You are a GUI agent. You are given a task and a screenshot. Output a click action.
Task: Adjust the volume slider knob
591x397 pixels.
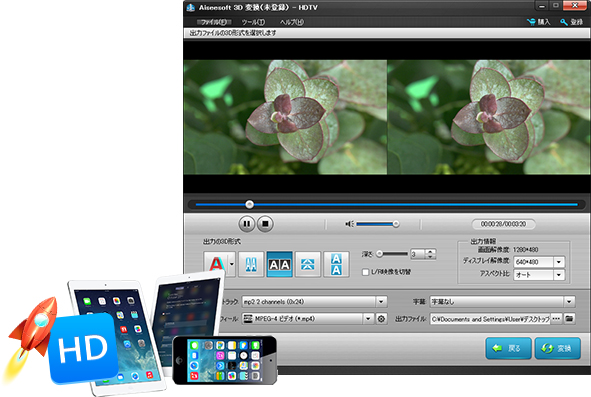396,224
